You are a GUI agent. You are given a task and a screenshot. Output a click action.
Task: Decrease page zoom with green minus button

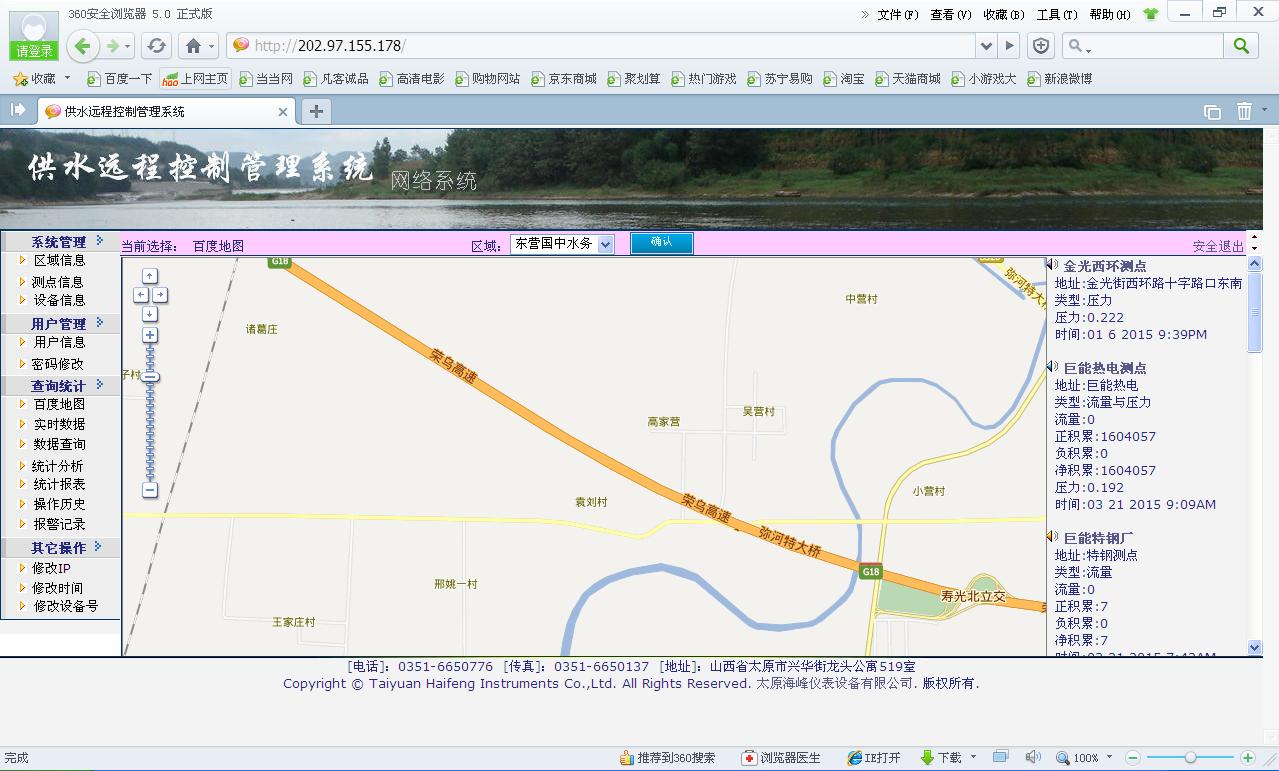(1133, 758)
